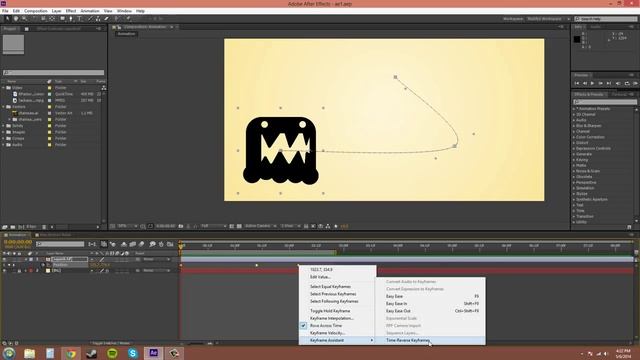
Task: Click the Effects & Presets search field
Action: (x=605, y=102)
